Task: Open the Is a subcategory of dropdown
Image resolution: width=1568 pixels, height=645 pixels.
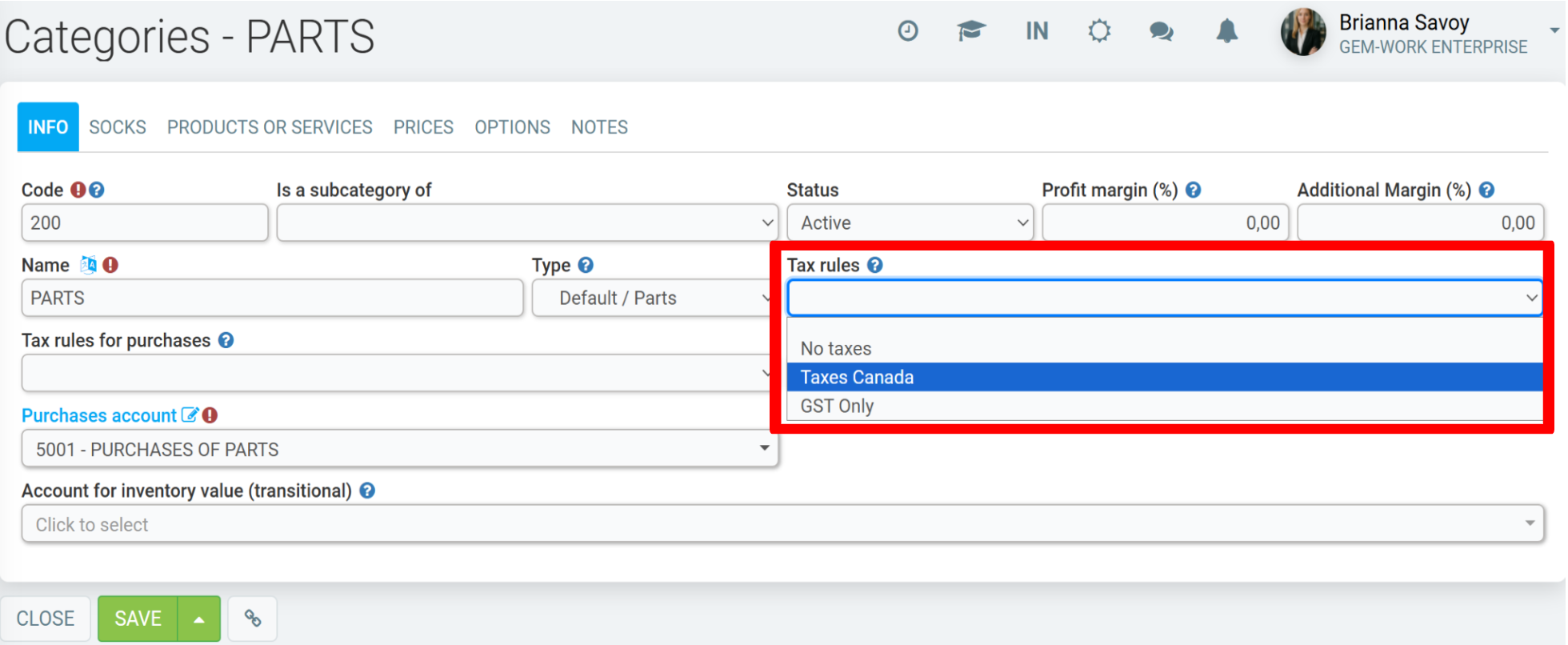Action: pyautogui.click(x=527, y=222)
